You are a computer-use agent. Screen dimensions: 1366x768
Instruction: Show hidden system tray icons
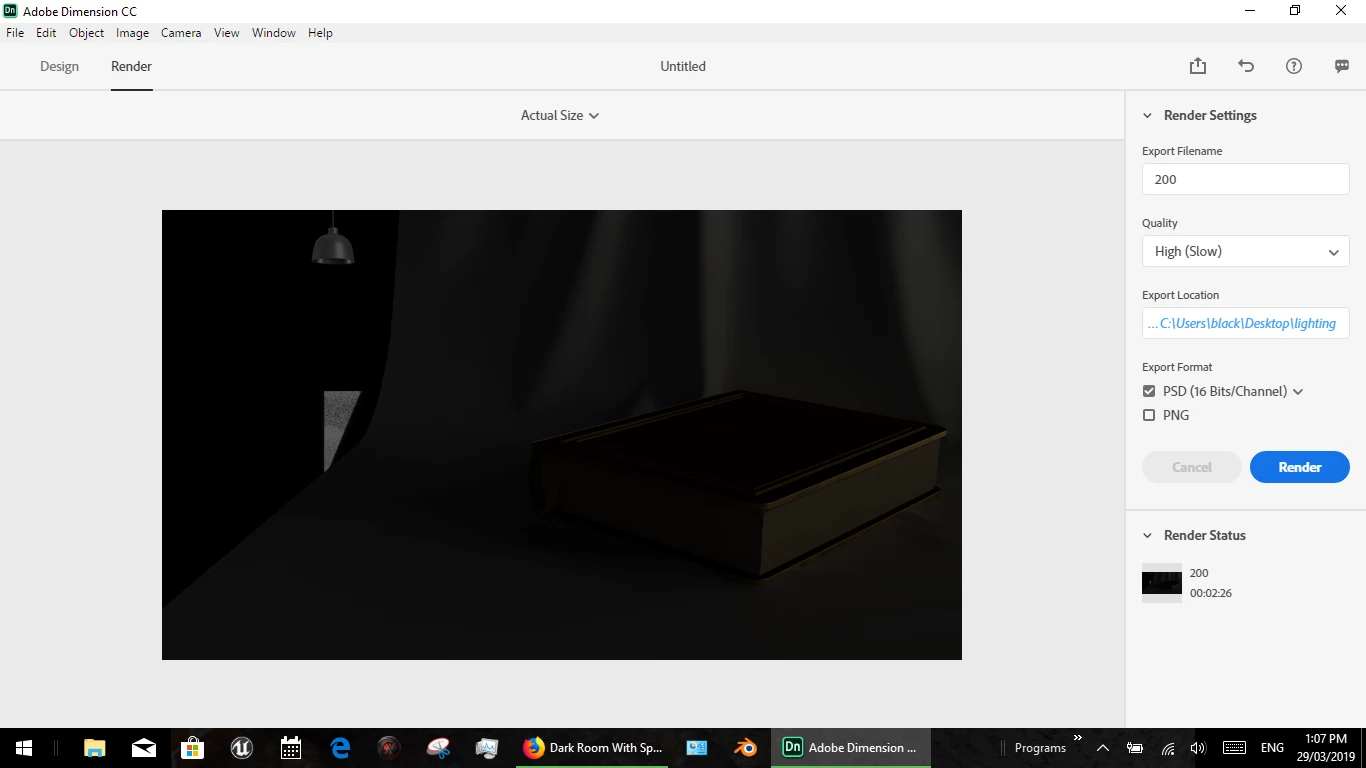pyautogui.click(x=1102, y=747)
